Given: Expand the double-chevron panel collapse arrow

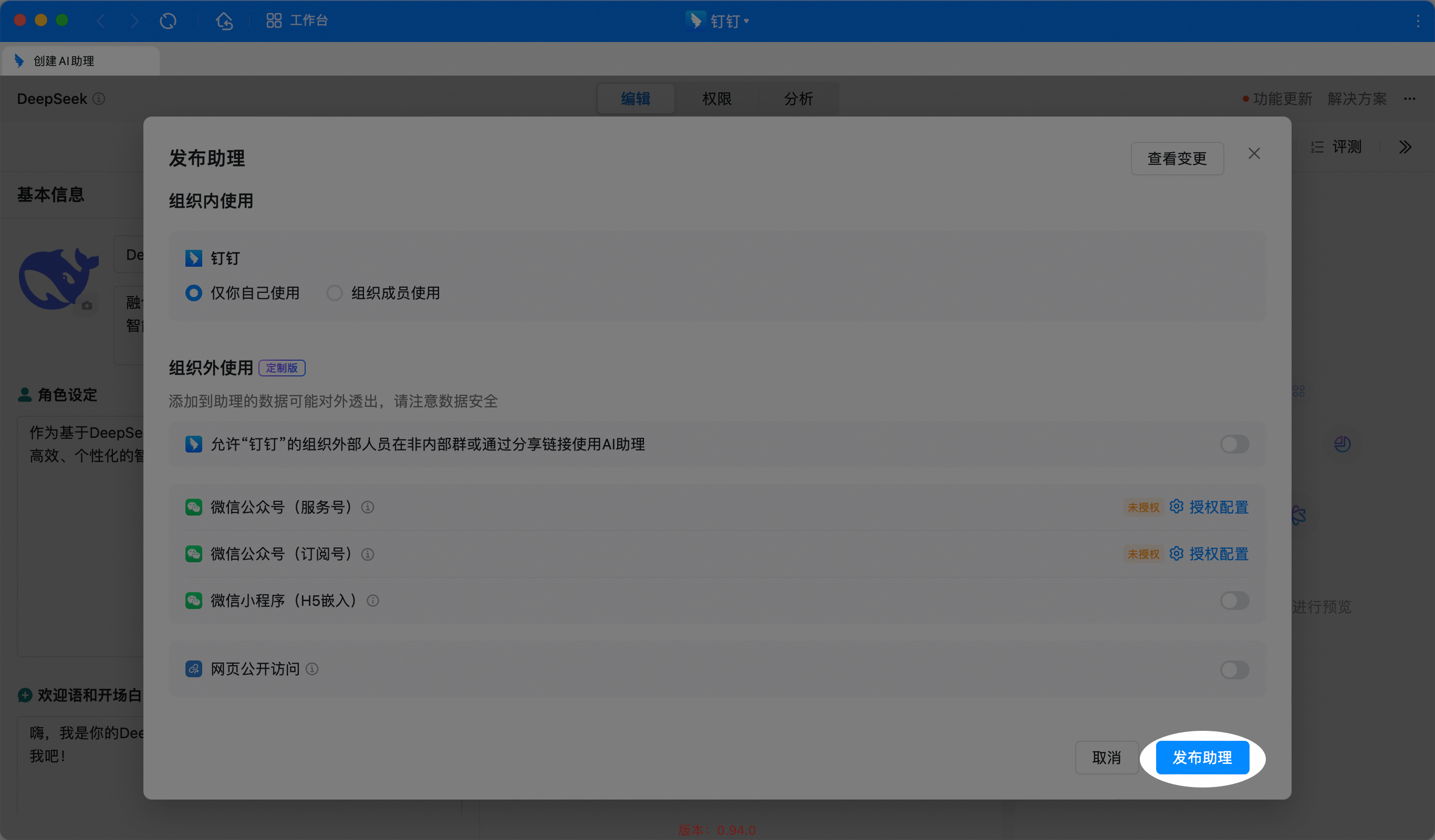Looking at the screenshot, I should point(1406,147).
